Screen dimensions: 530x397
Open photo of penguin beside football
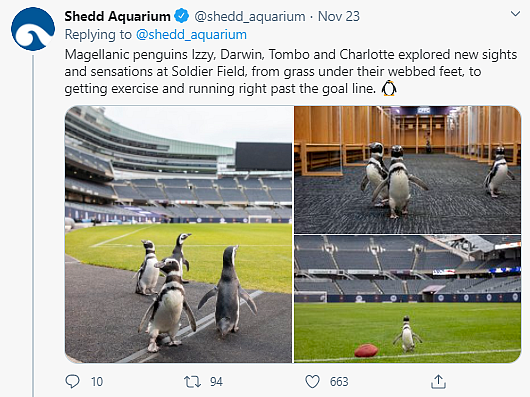click(x=407, y=299)
